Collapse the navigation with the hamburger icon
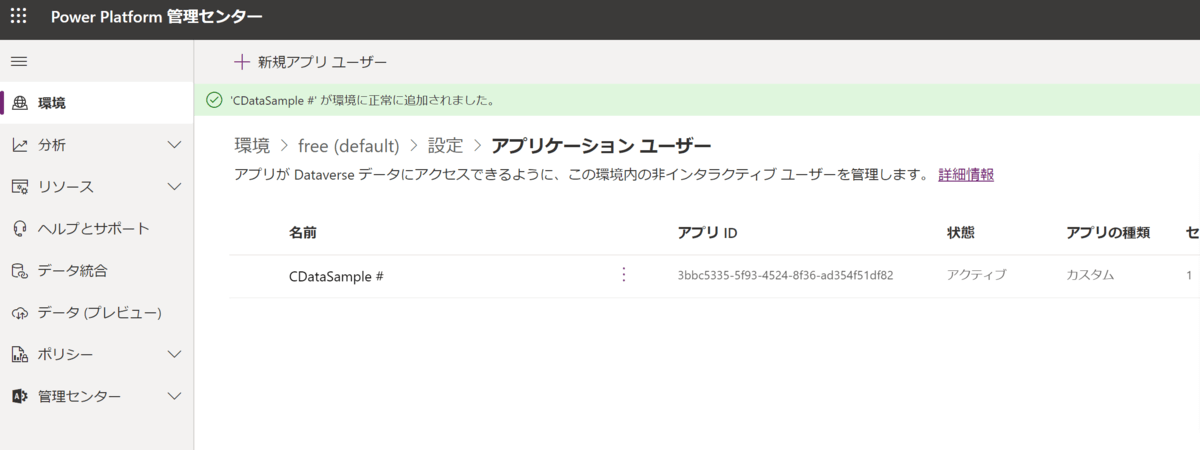The width and height of the screenshot is (1200, 450). 18,62
